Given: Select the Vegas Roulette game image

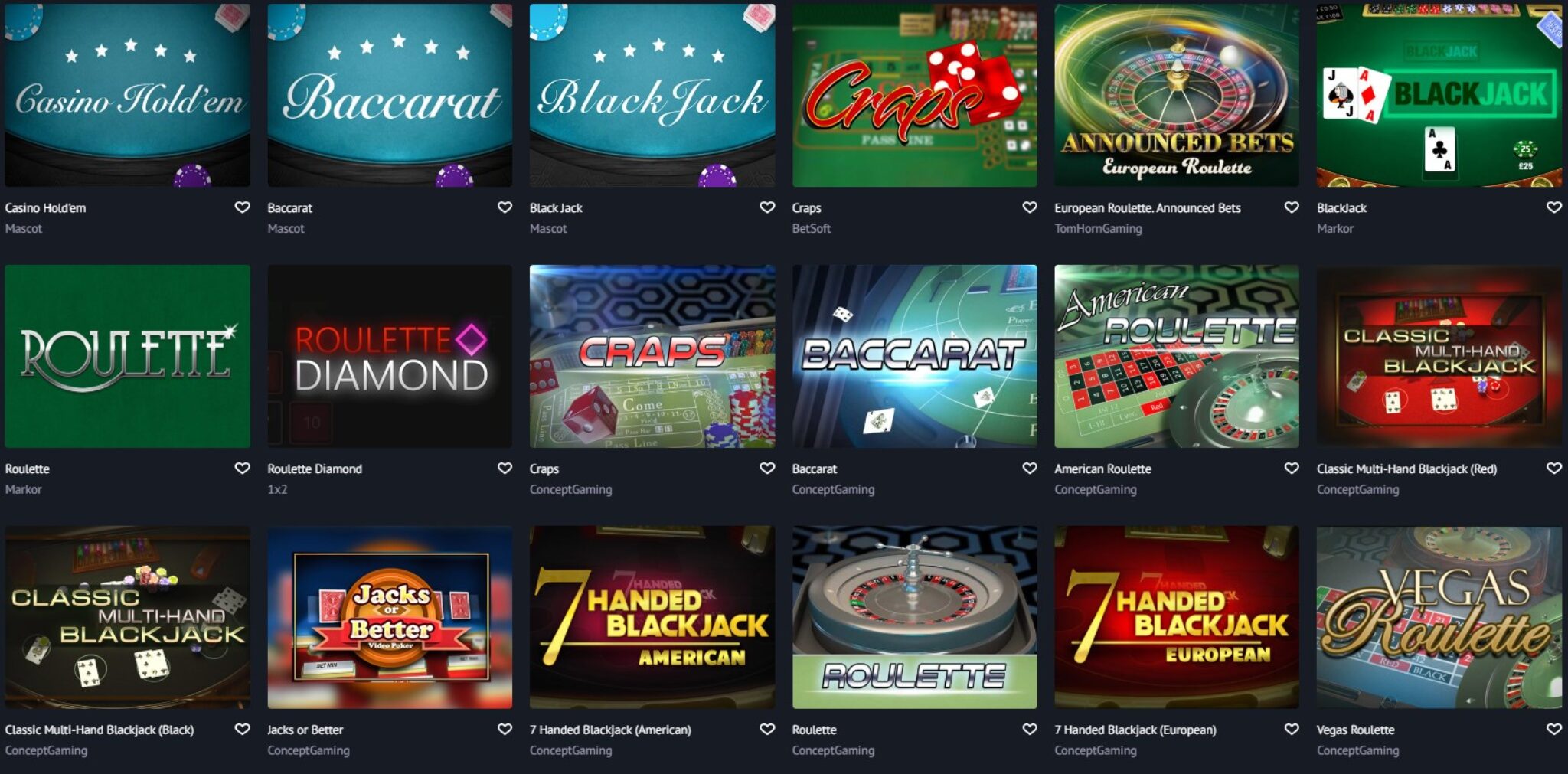Looking at the screenshot, I should point(1439,617).
